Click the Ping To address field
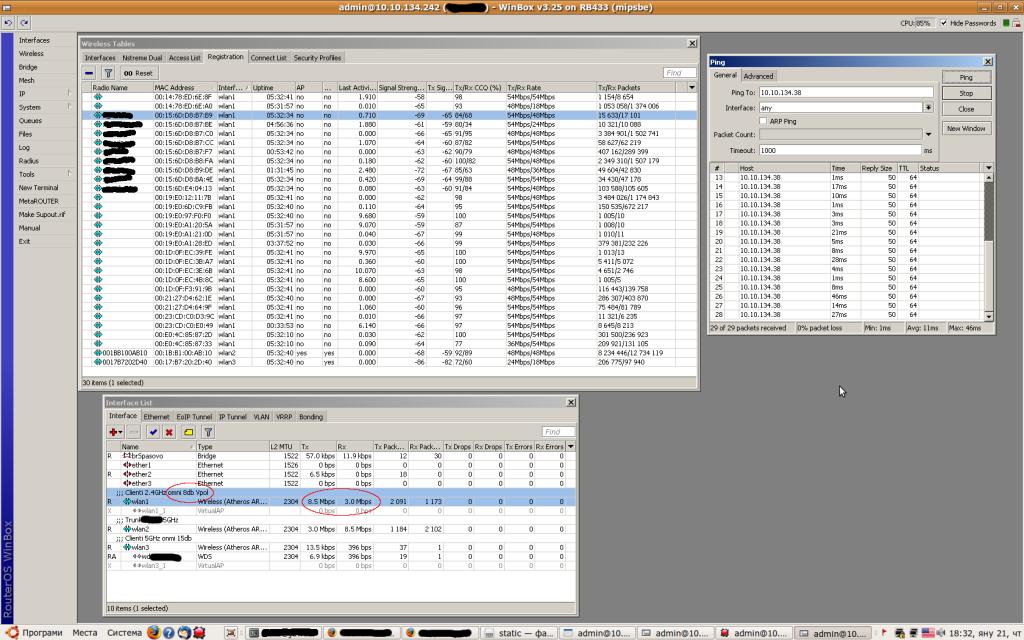 [846, 92]
